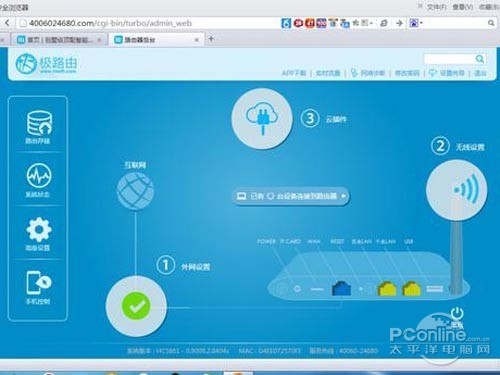Click the router power reboot icon
Screen dimensions: 500x375
tap(457, 314)
